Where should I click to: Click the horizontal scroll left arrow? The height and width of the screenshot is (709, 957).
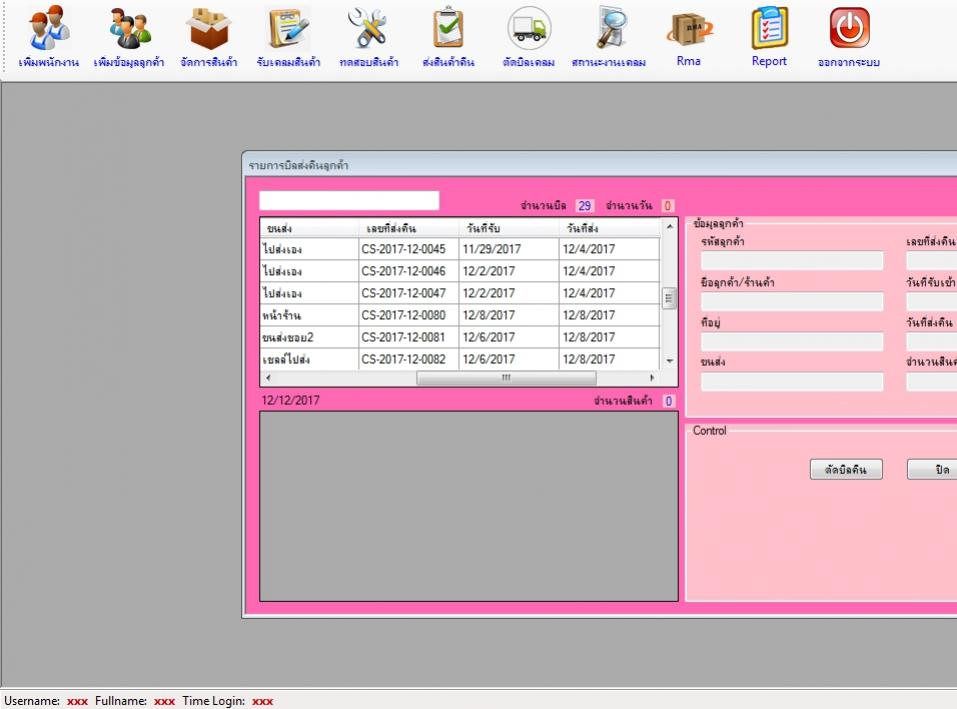pos(268,378)
